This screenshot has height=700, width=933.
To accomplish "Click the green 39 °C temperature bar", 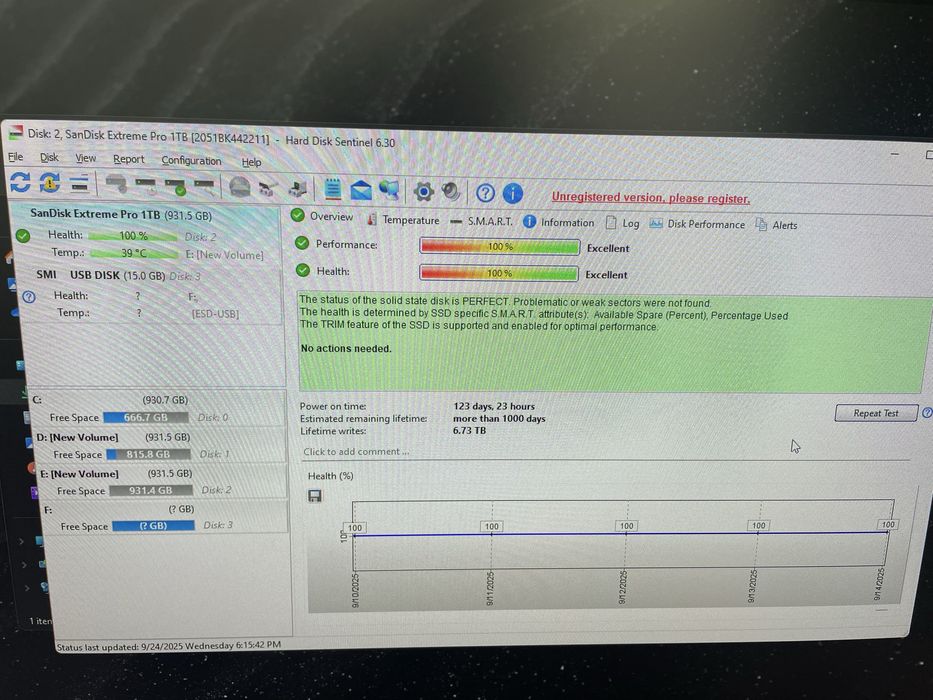I will pos(133,253).
